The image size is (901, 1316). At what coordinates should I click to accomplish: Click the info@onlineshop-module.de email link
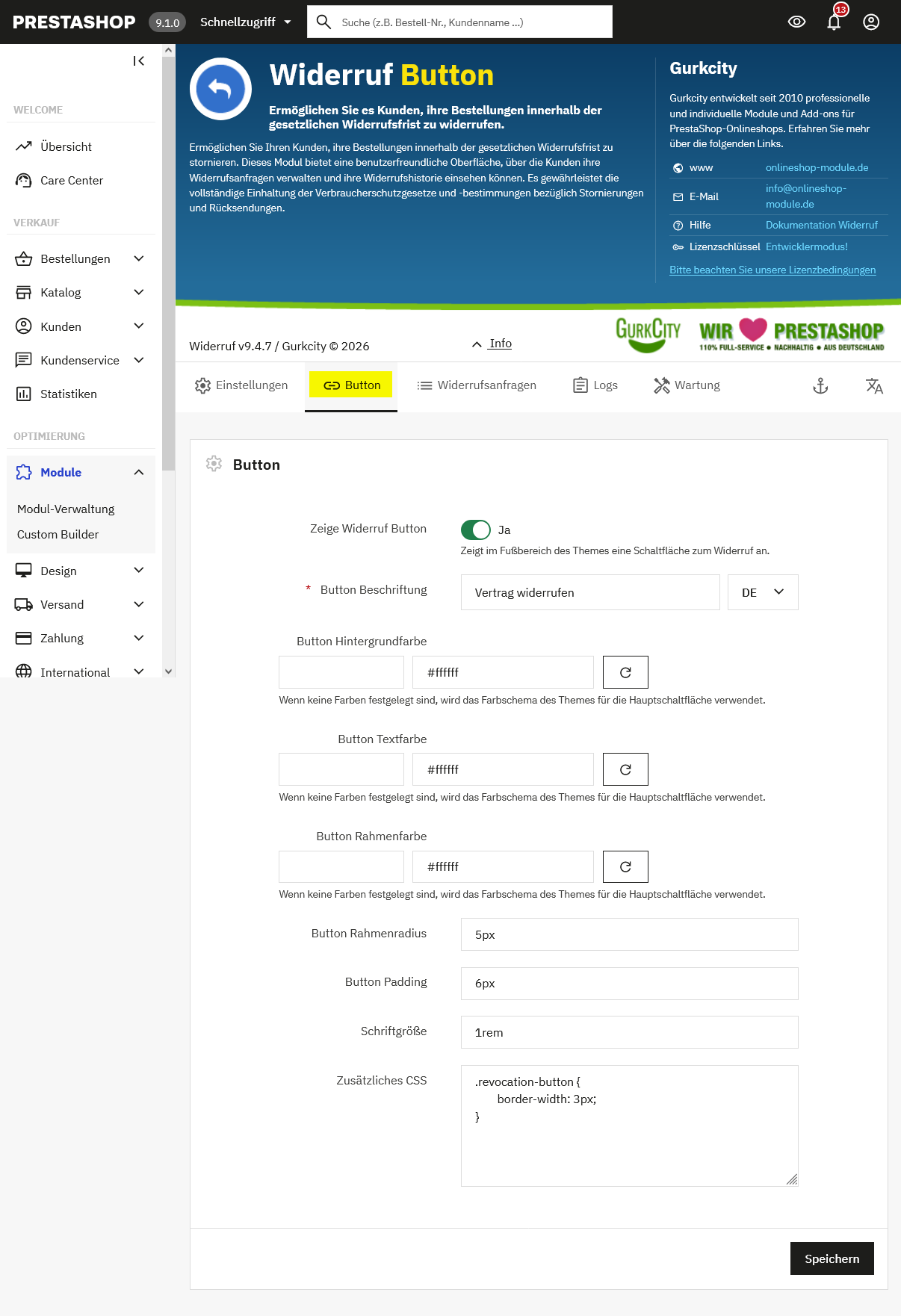(x=805, y=196)
